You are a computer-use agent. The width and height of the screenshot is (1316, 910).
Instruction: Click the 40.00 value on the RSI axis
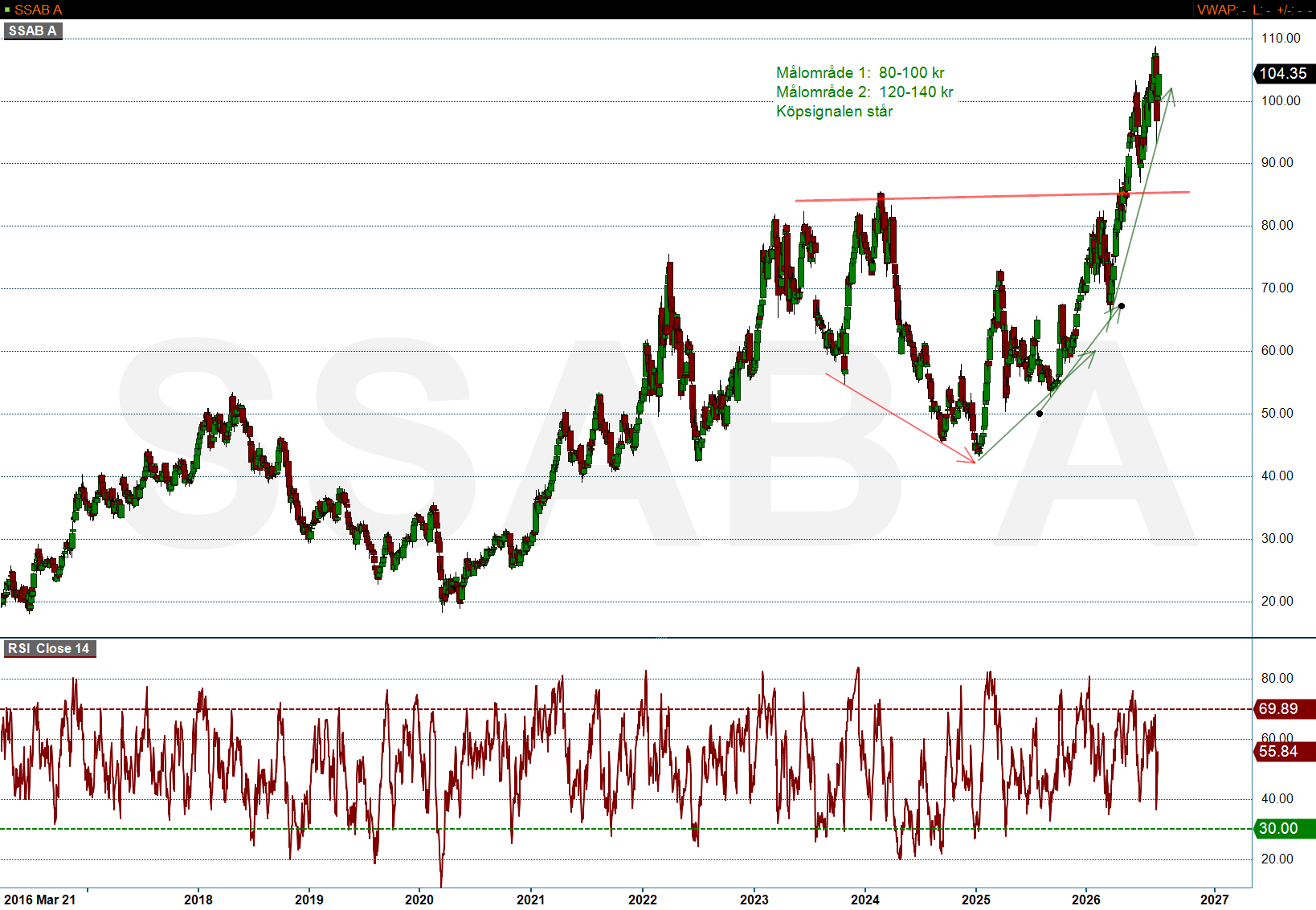[1277, 798]
